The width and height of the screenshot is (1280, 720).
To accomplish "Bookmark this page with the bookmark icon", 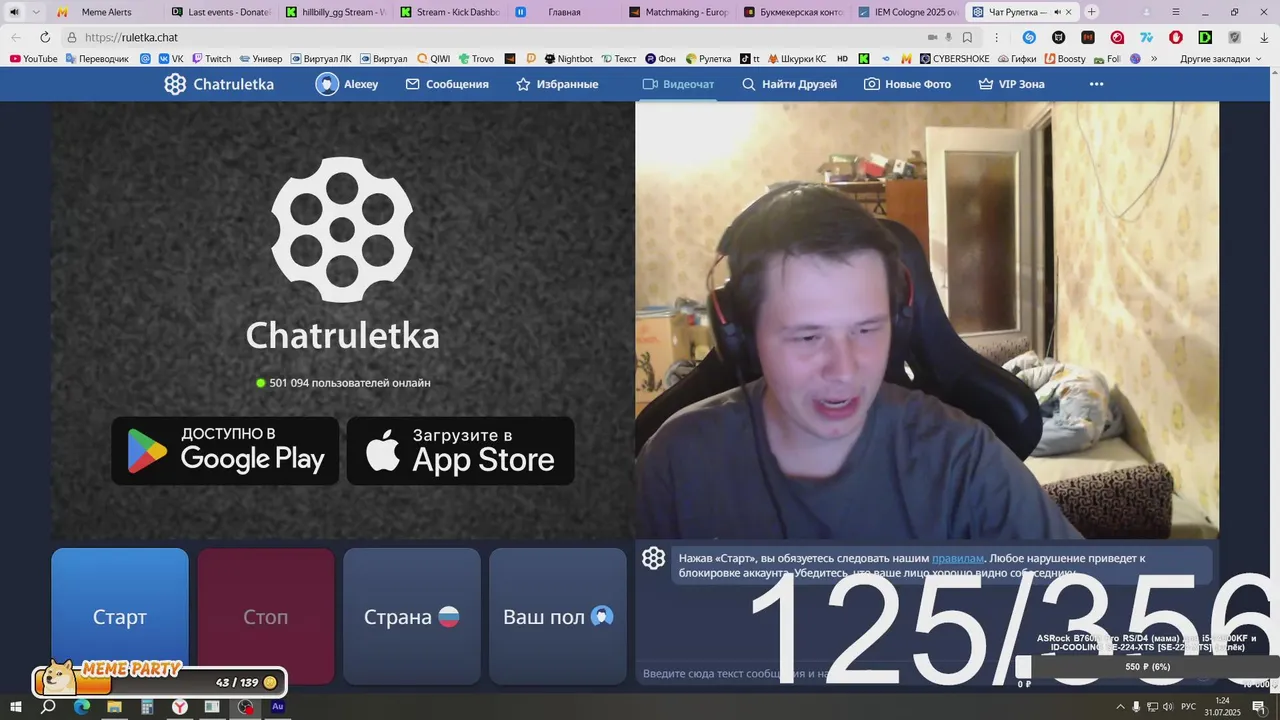I will tap(967, 37).
